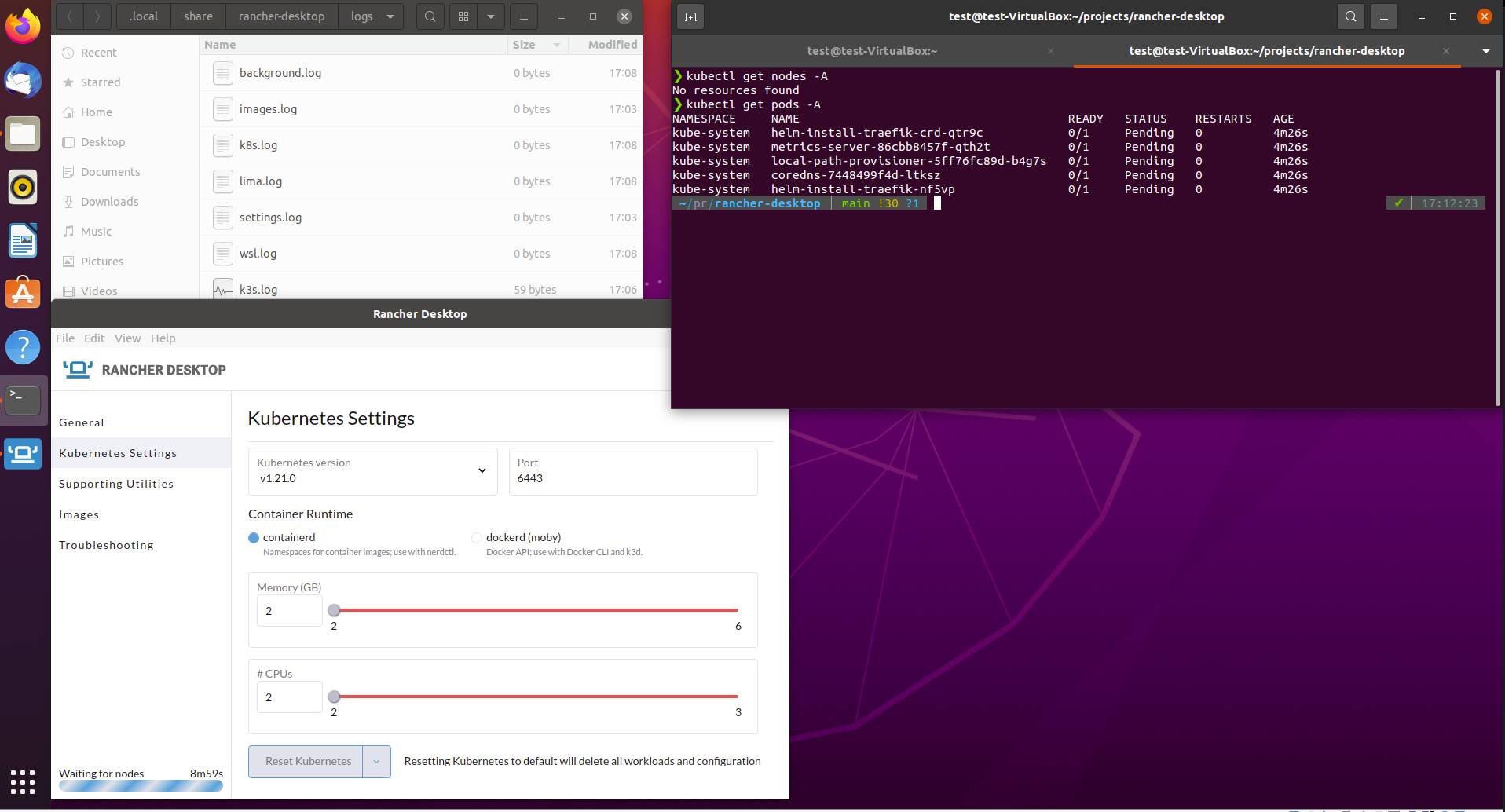This screenshot has width=1505, height=812.
Task: Open the Help menu in Rancher Desktop
Action: tap(163, 338)
